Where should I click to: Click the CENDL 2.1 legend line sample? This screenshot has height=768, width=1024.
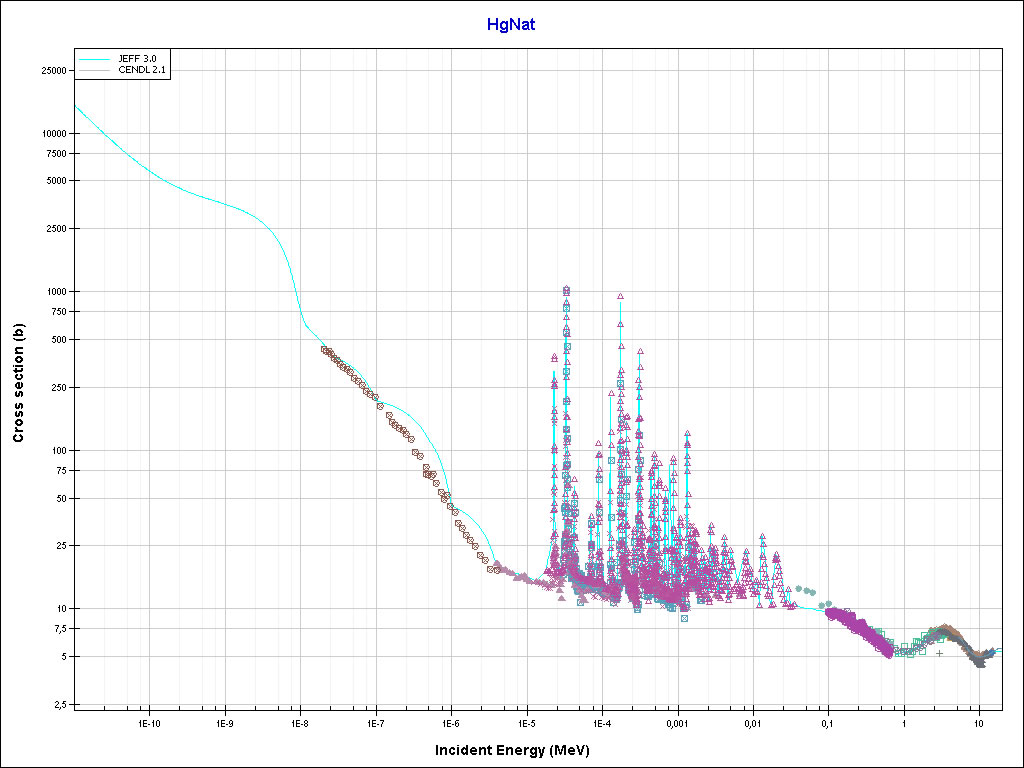click(94, 69)
